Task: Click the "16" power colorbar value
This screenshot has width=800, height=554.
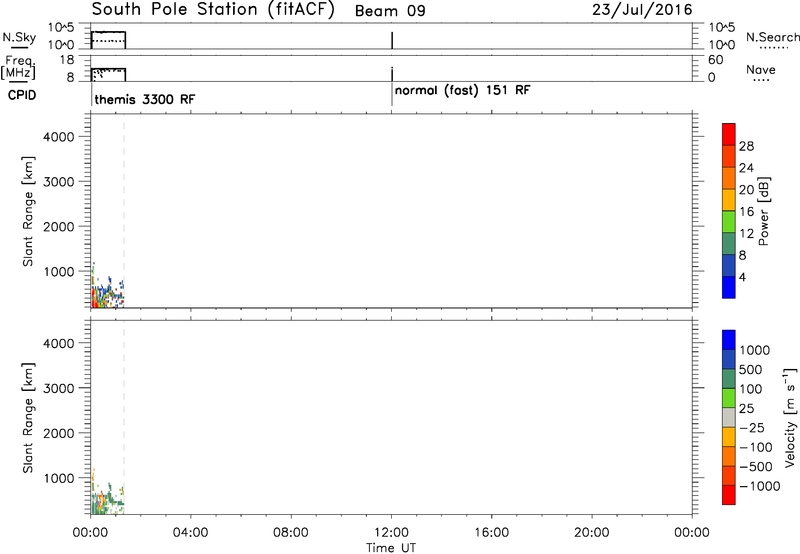Action: coord(746,212)
